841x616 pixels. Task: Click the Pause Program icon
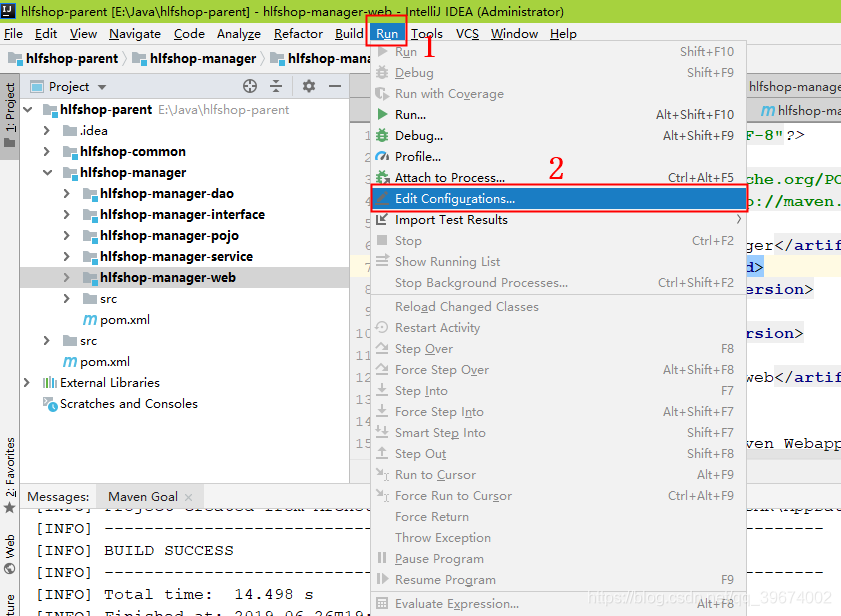tap(382, 558)
